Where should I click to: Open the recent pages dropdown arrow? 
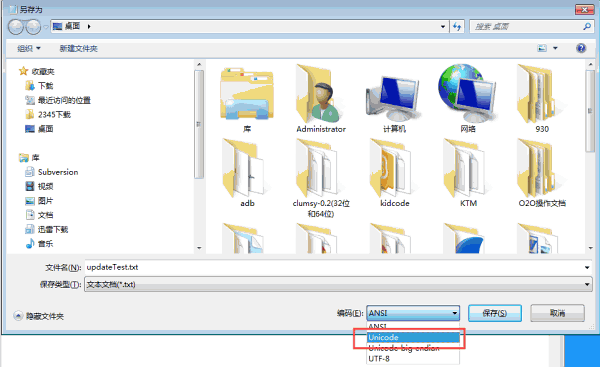(46, 27)
